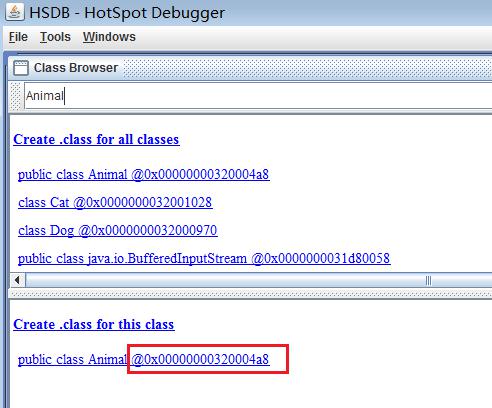Screen dimensions: 492x408
Task: Open java.io.BufferedInputStream class link
Action: tap(204, 258)
